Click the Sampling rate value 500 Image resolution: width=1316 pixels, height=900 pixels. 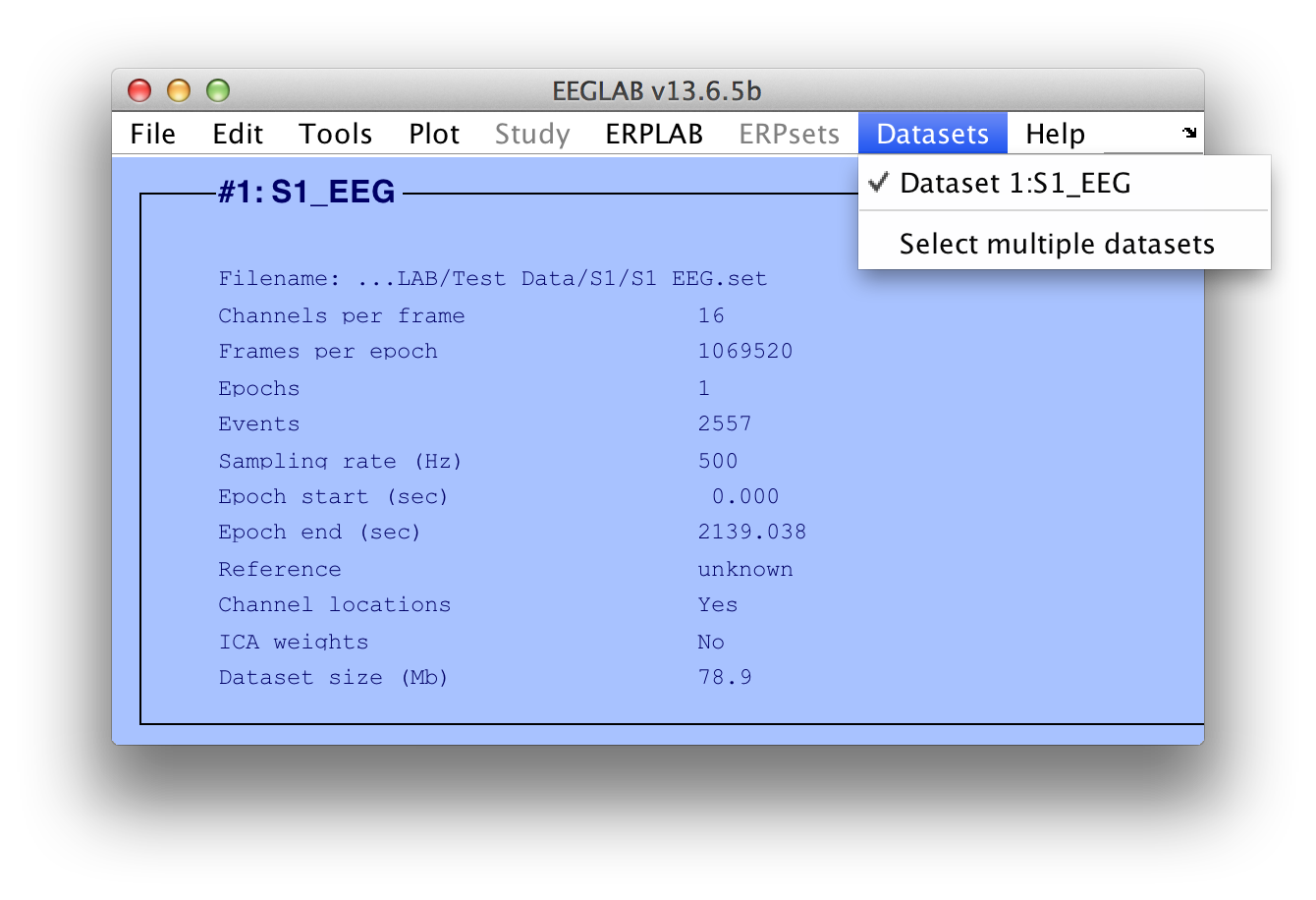(718, 461)
